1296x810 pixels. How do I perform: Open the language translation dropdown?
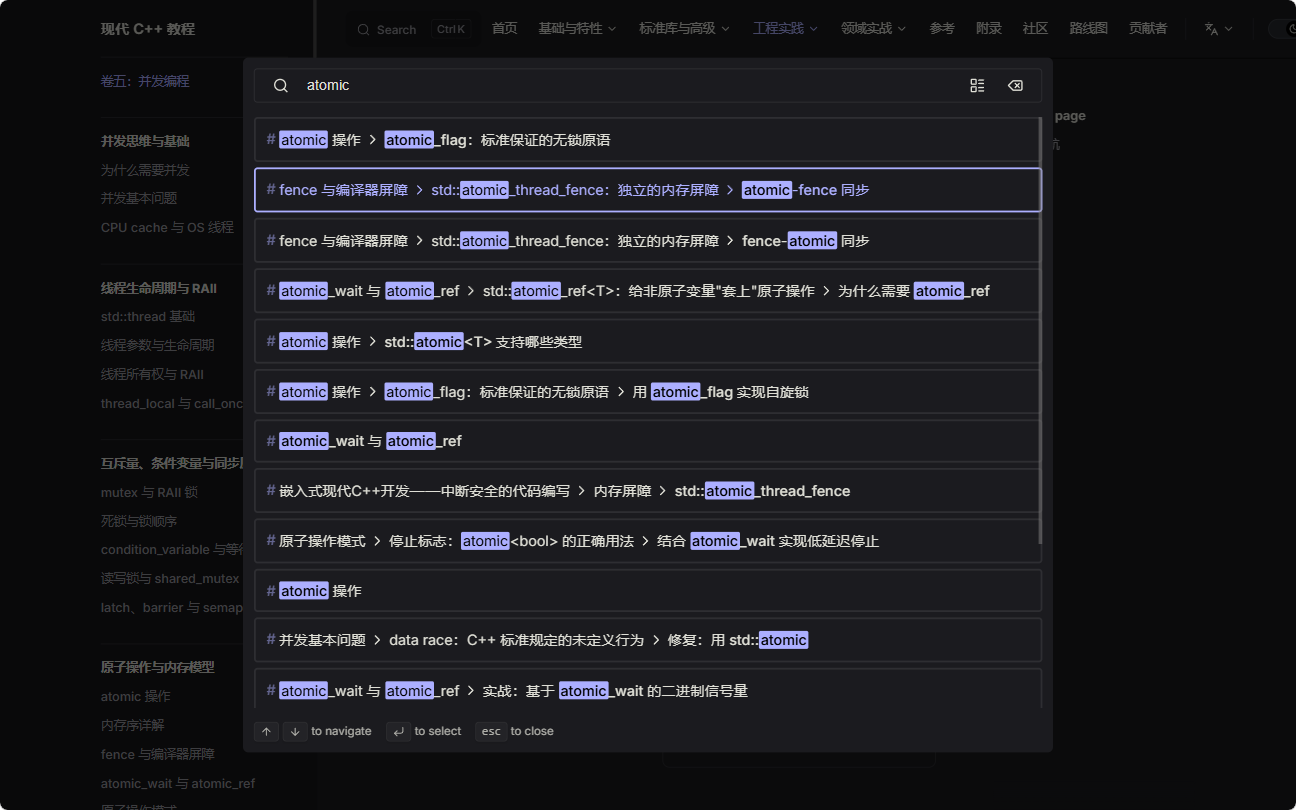[1218, 29]
